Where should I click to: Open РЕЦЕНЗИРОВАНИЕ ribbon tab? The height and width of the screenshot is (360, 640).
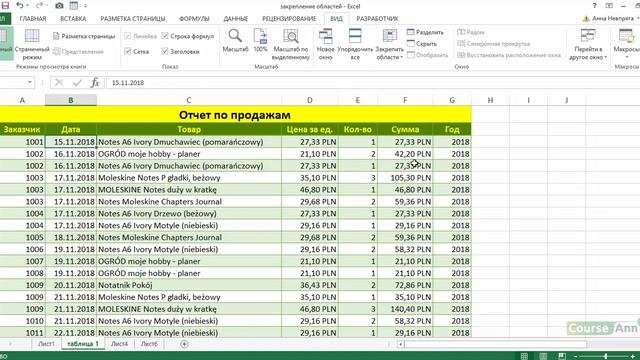tap(289, 19)
